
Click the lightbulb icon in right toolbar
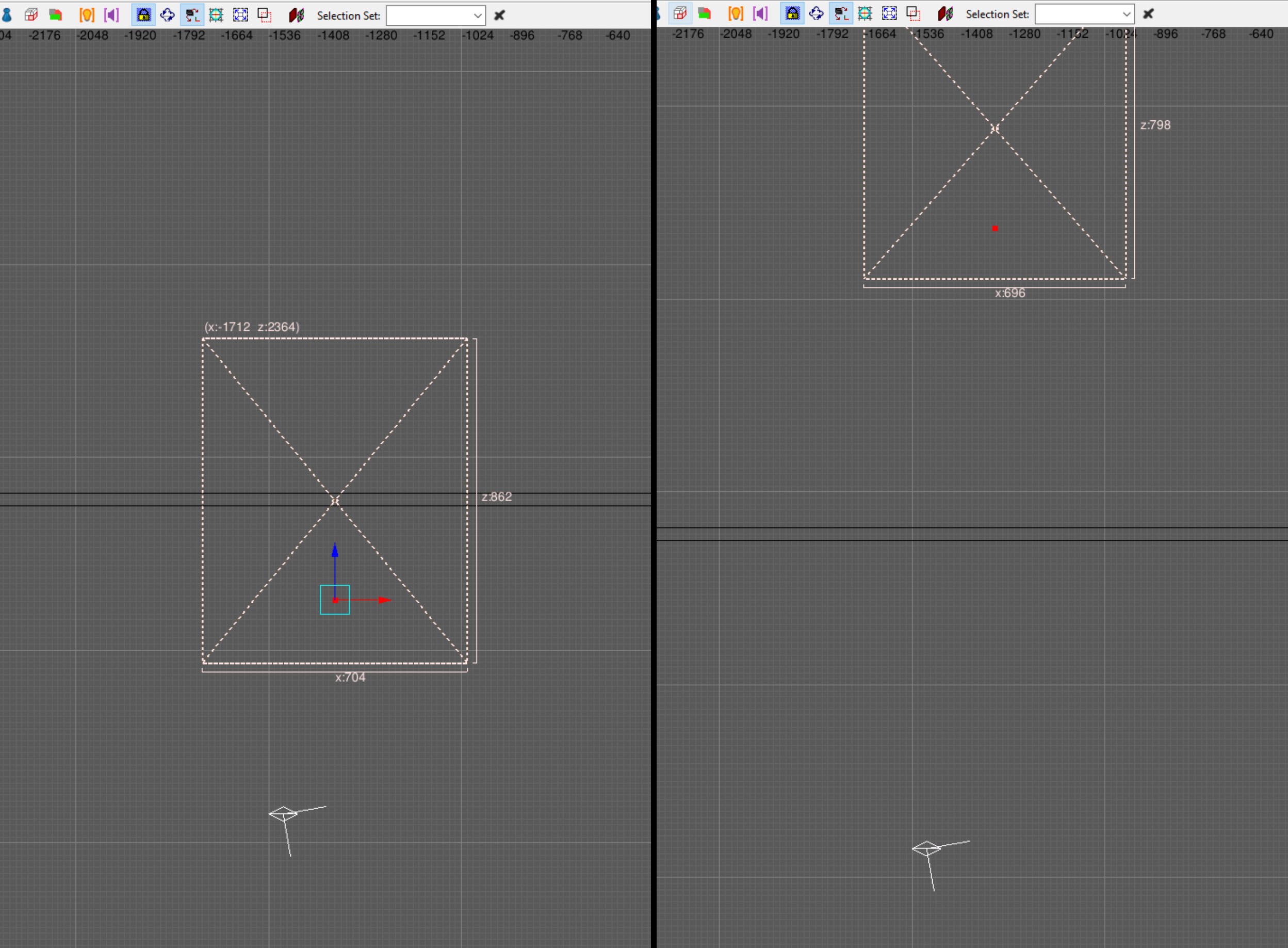pos(736,13)
